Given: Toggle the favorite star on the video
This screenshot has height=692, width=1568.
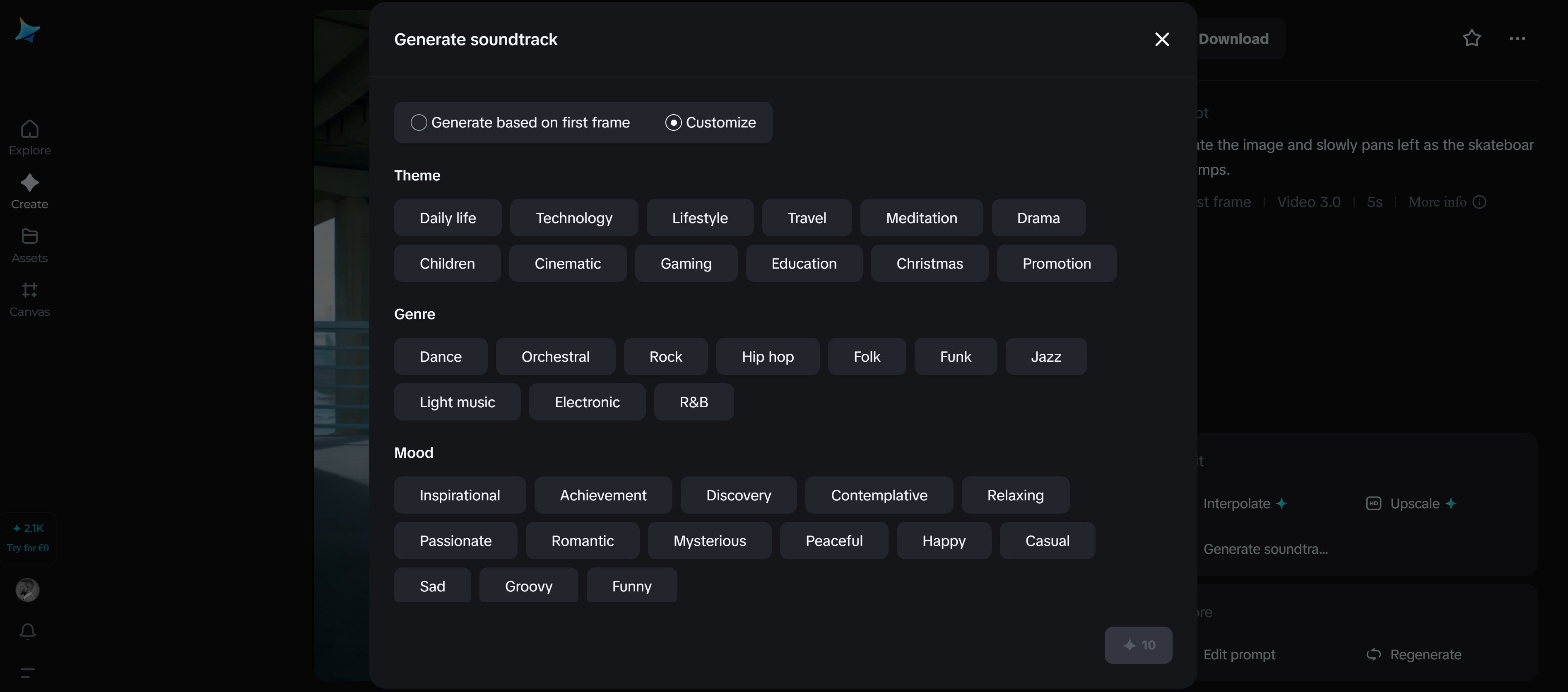Looking at the screenshot, I should point(1472,38).
